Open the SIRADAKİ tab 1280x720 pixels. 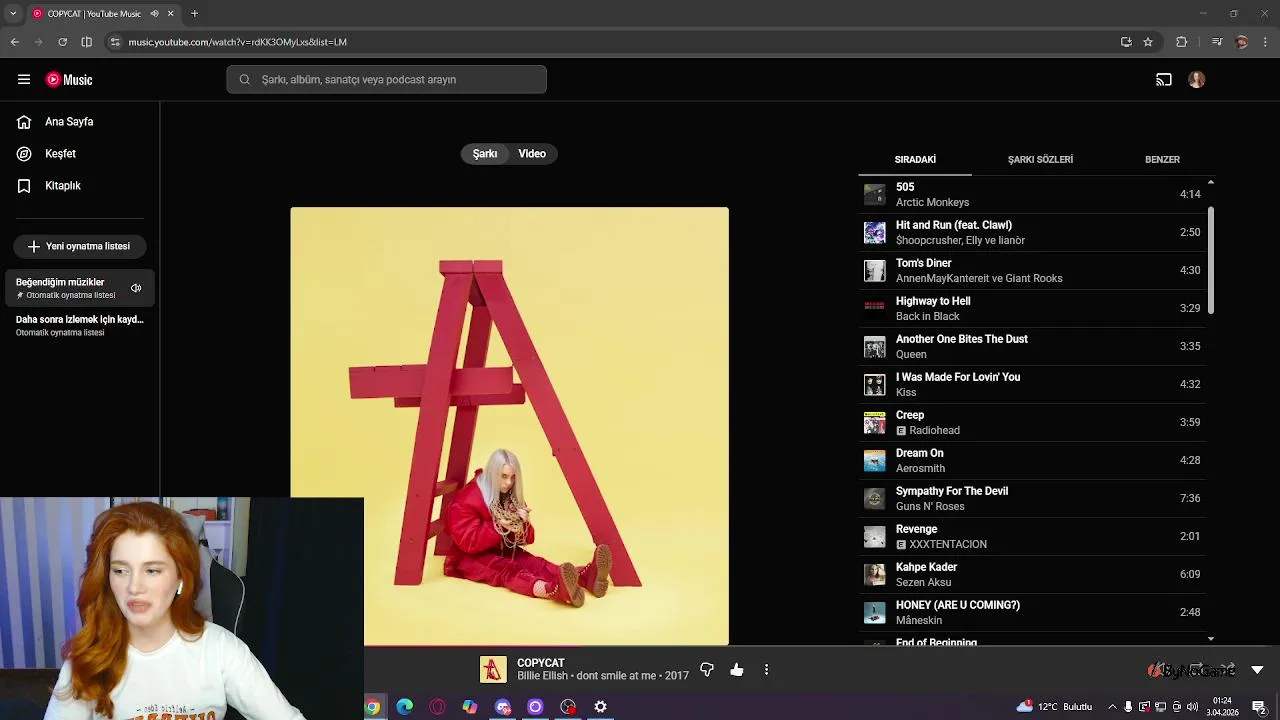[x=915, y=160]
